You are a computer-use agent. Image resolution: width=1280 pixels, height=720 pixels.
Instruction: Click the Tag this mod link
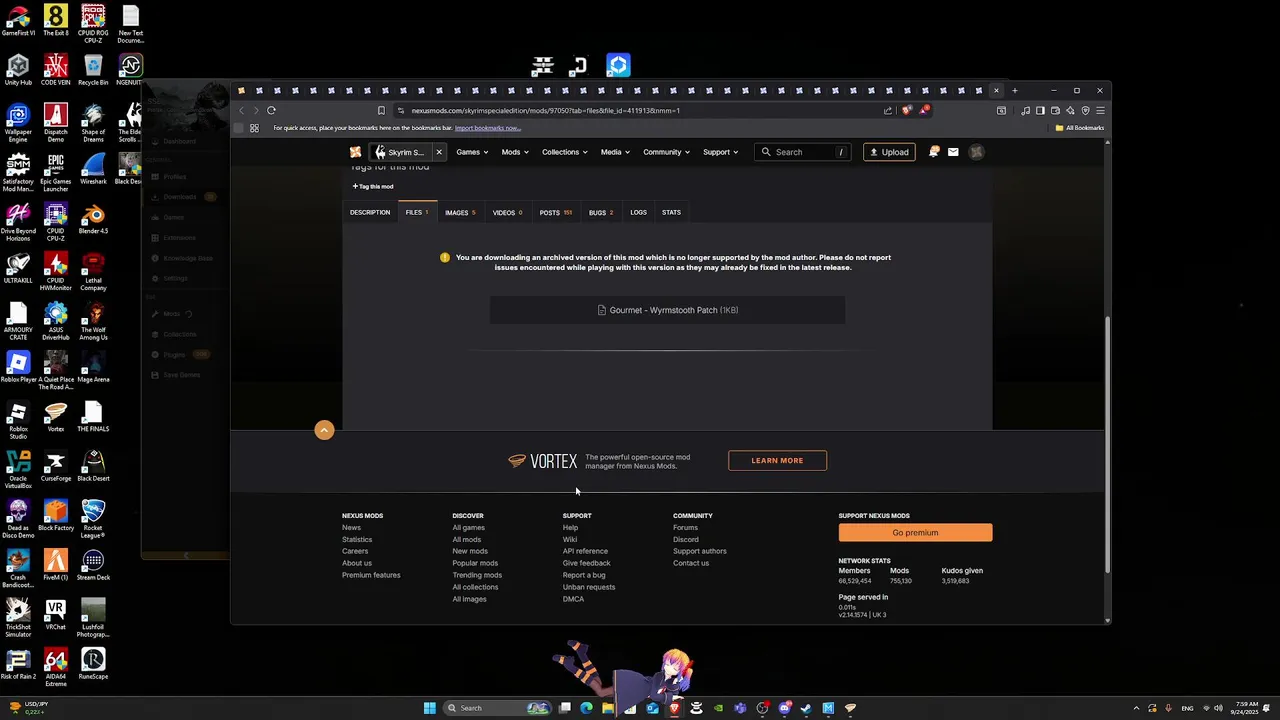point(373,186)
